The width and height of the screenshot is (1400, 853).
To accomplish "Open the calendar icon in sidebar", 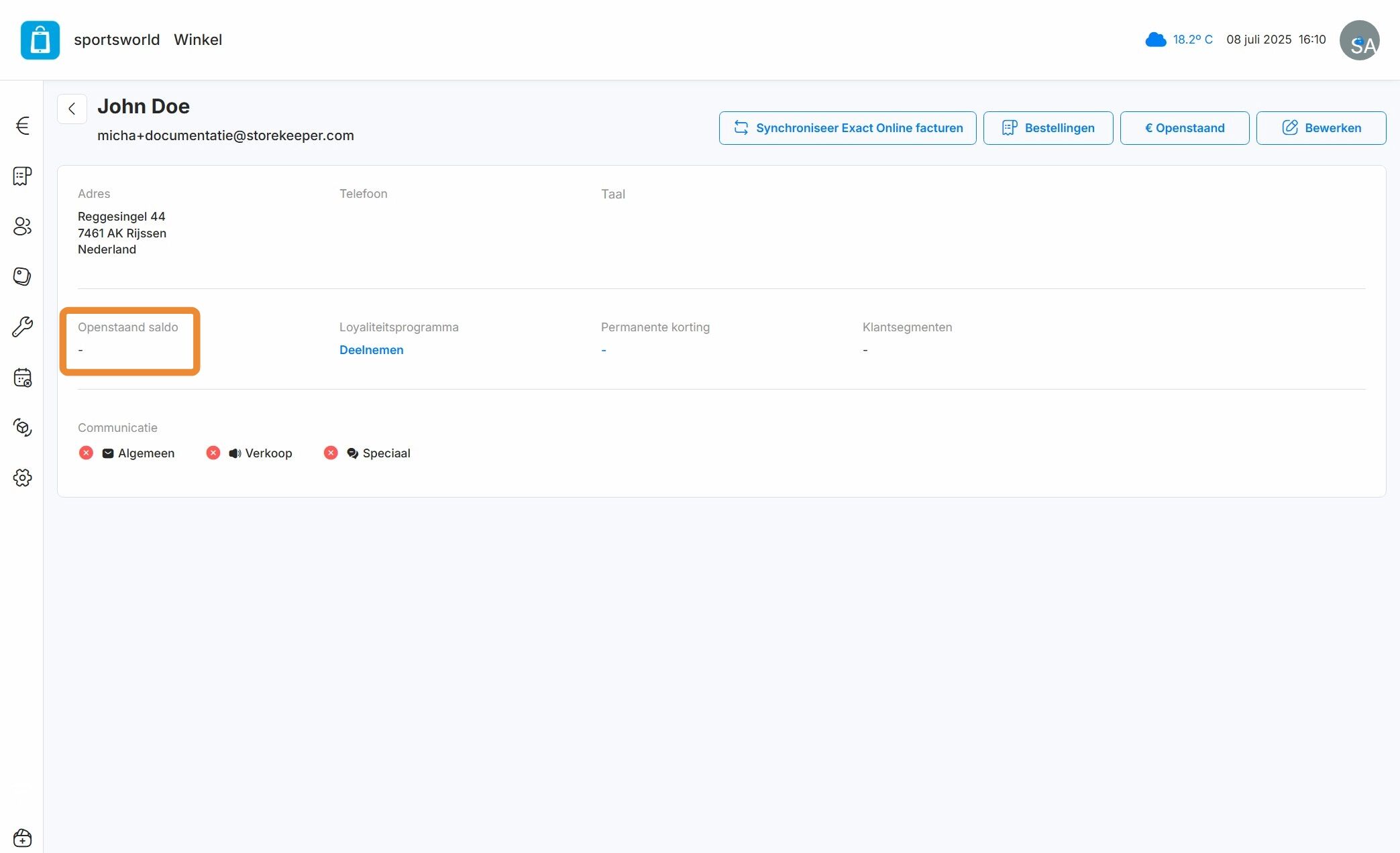I will 22,378.
